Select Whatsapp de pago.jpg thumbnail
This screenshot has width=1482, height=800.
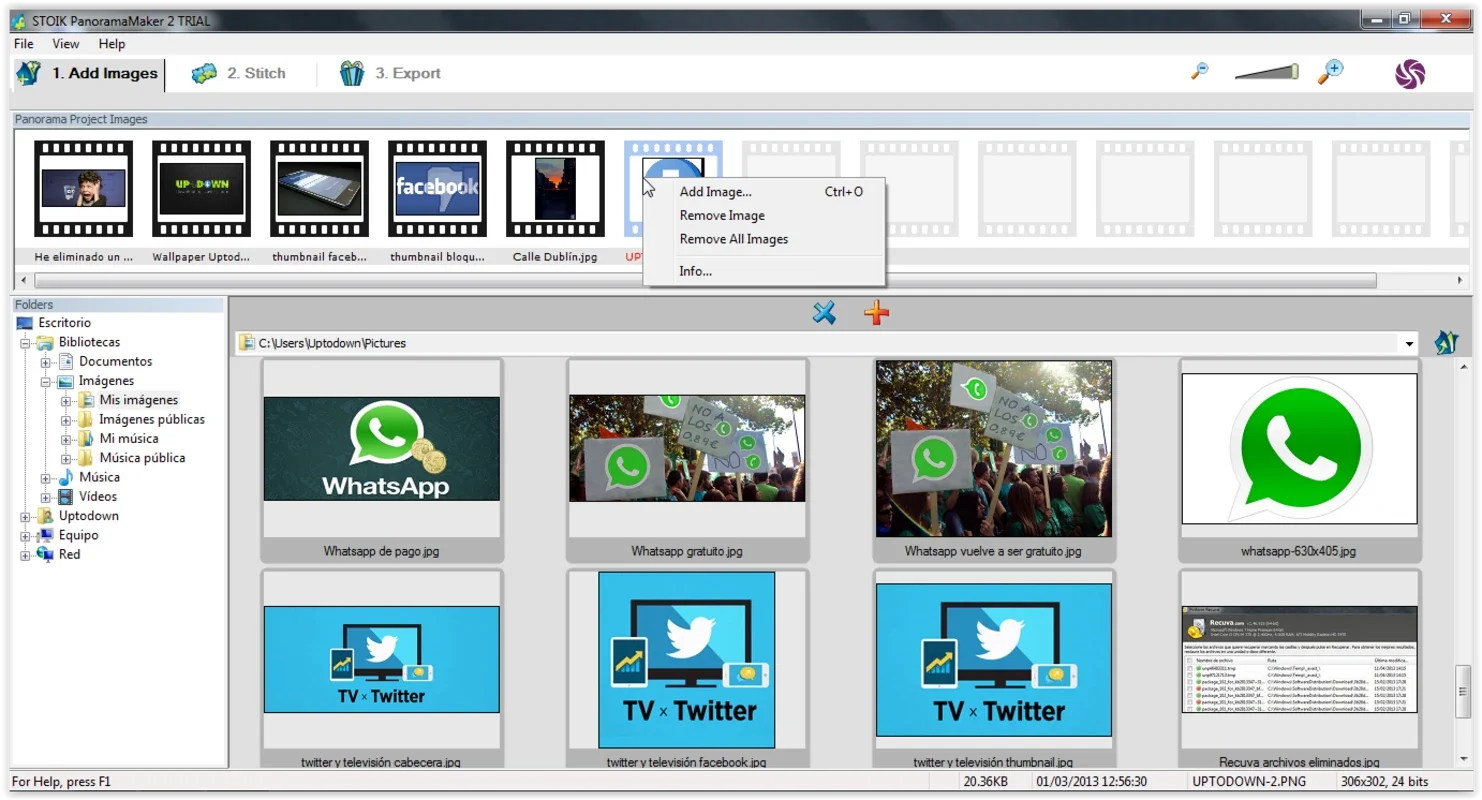pos(381,460)
